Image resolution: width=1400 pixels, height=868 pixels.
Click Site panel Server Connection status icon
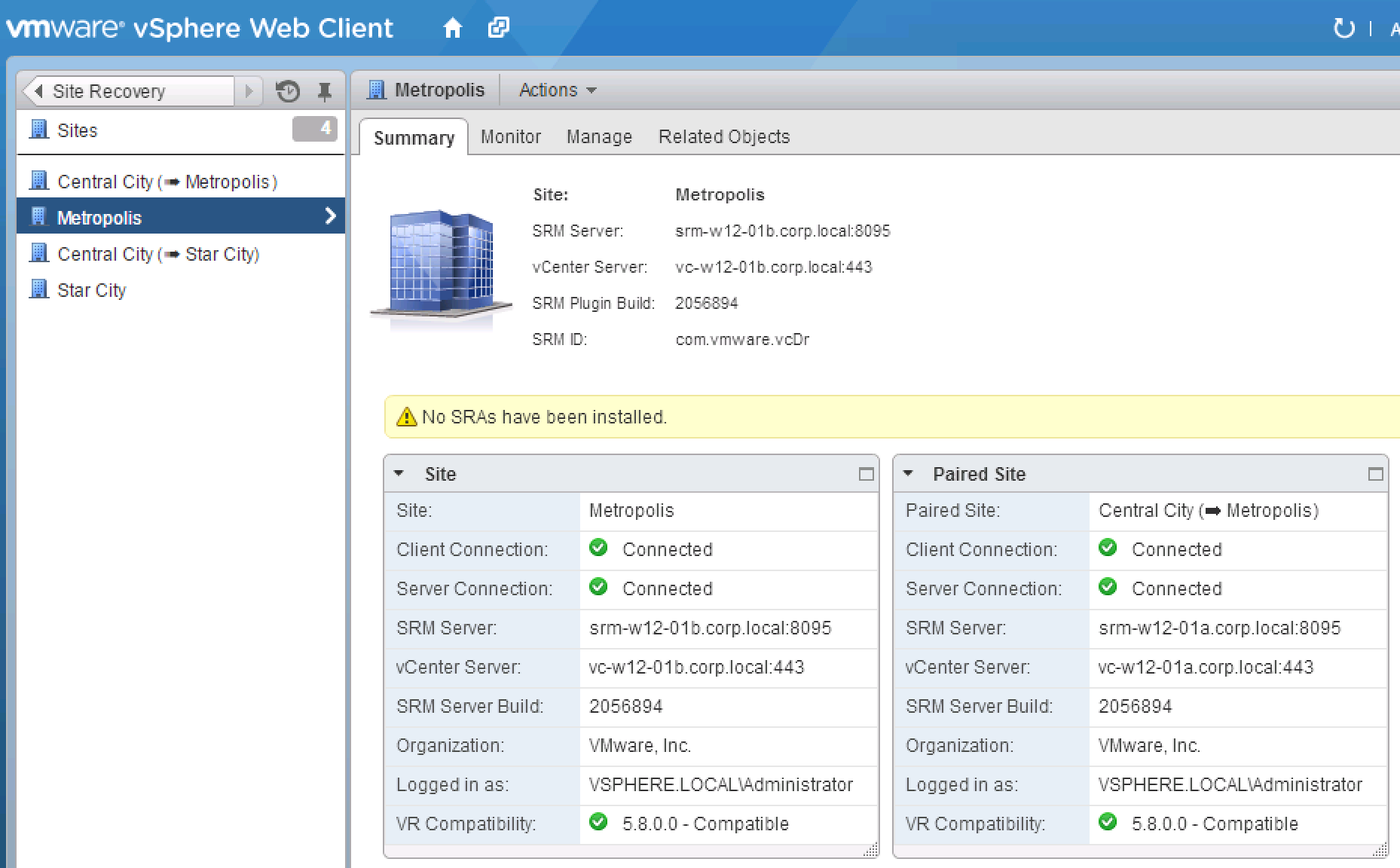598,587
